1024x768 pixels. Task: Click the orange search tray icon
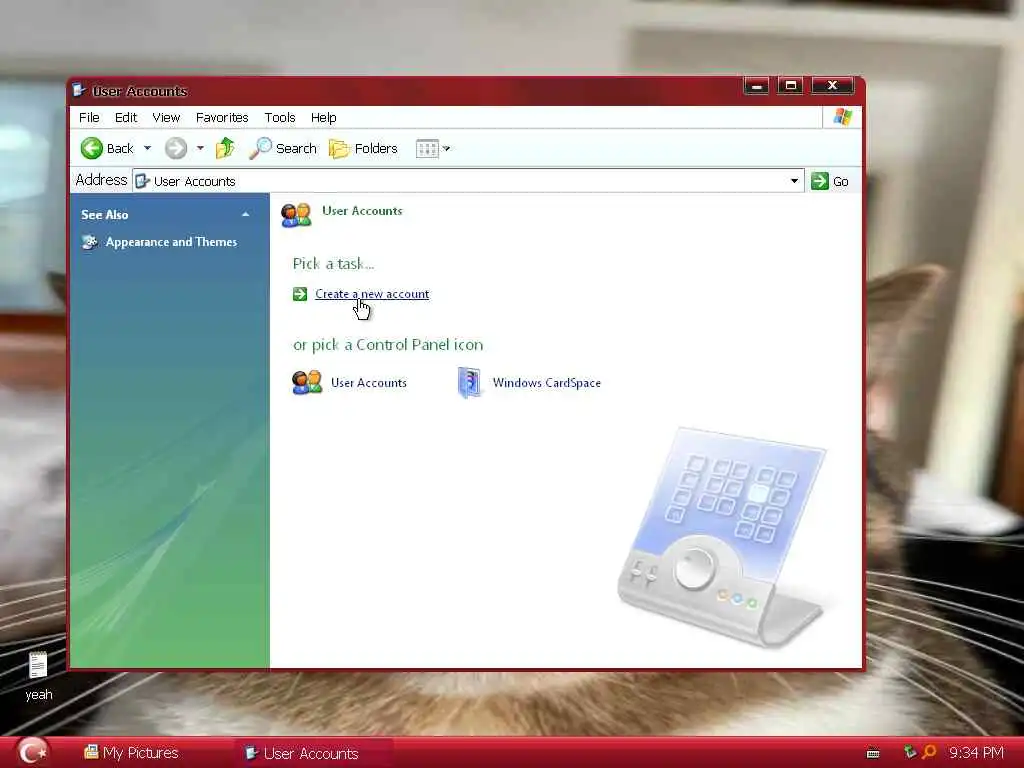tap(929, 752)
